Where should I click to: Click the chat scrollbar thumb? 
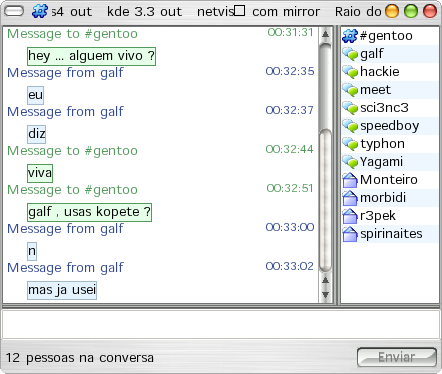[x=325, y=200]
